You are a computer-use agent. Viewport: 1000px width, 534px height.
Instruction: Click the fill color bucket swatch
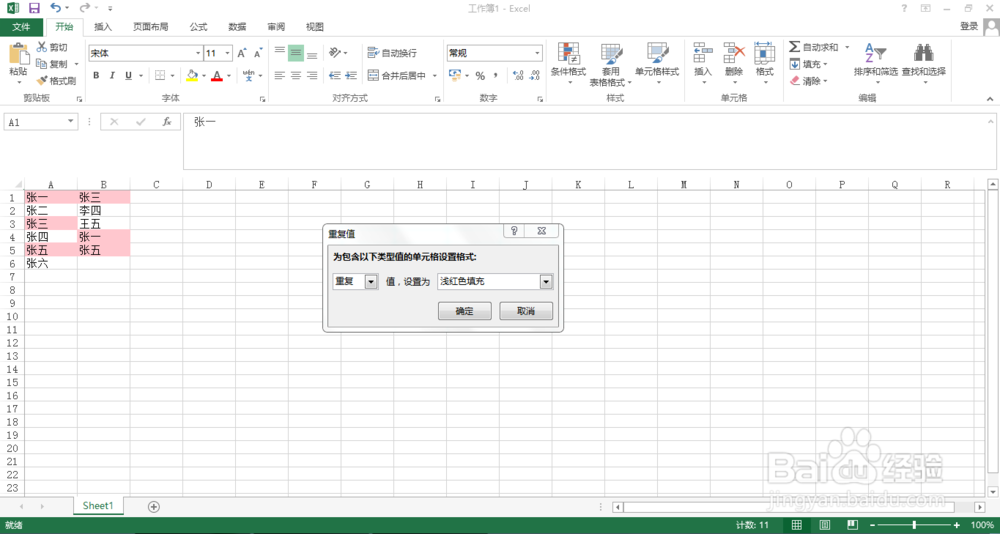(191, 75)
